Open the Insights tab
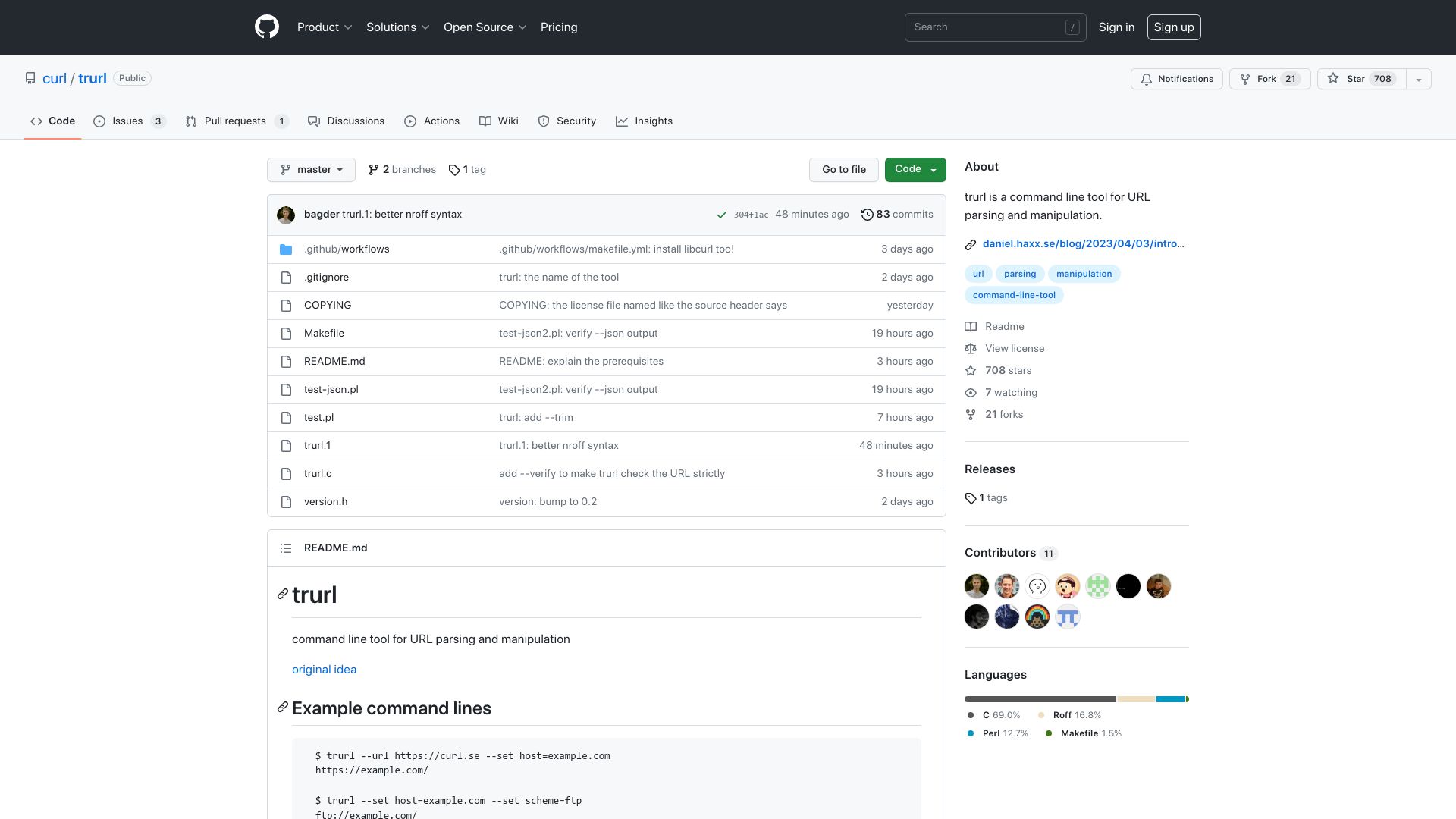This screenshot has width=1456, height=819. point(645,121)
